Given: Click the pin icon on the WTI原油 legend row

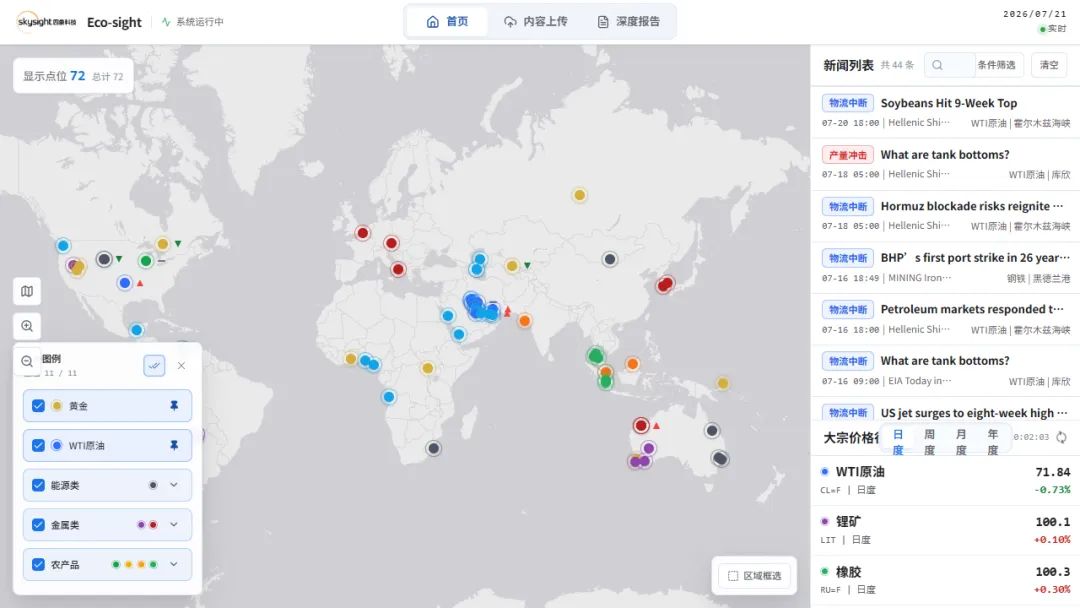Looking at the screenshot, I should [x=174, y=445].
